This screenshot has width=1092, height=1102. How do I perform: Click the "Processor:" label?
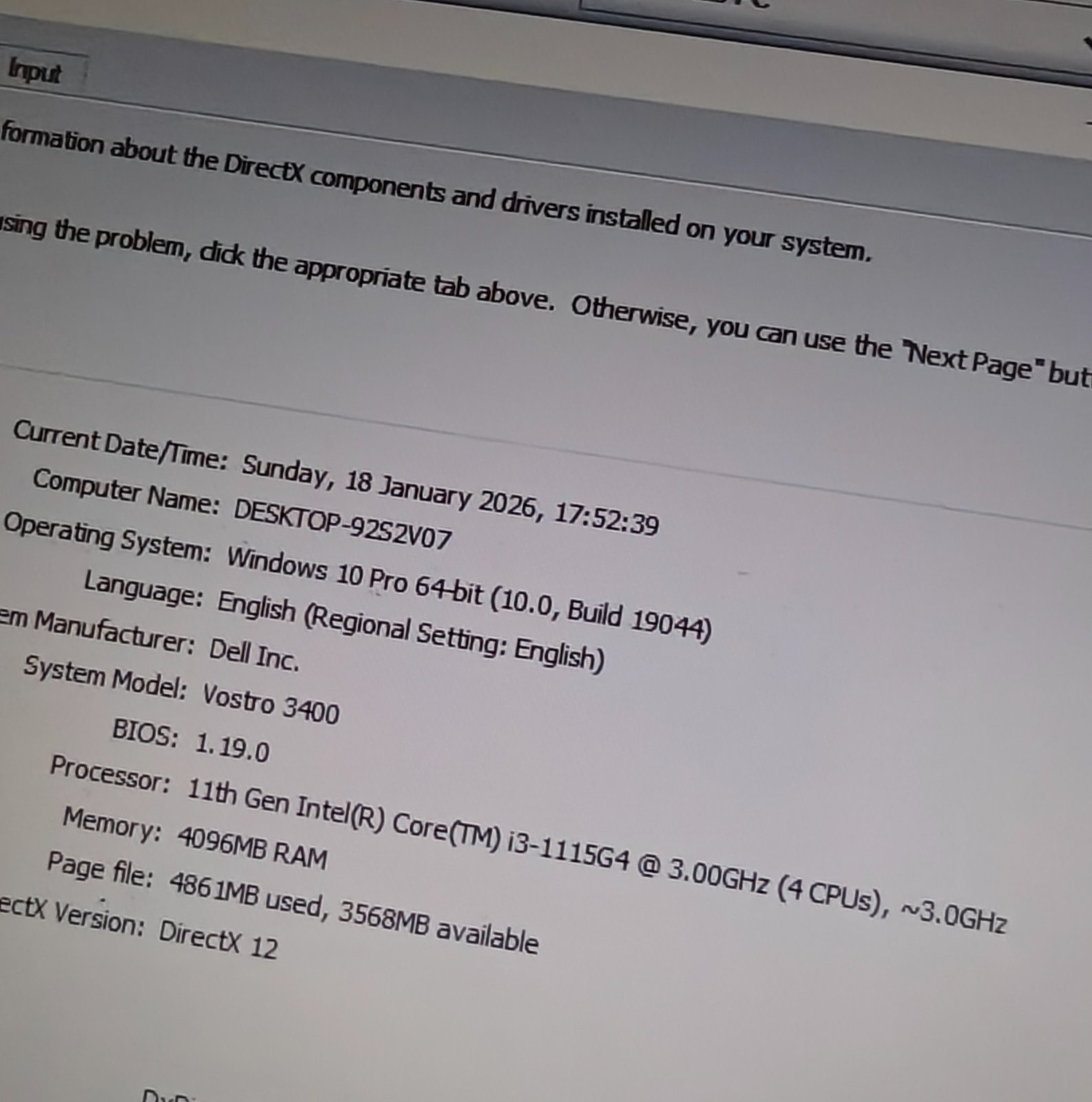109,774
